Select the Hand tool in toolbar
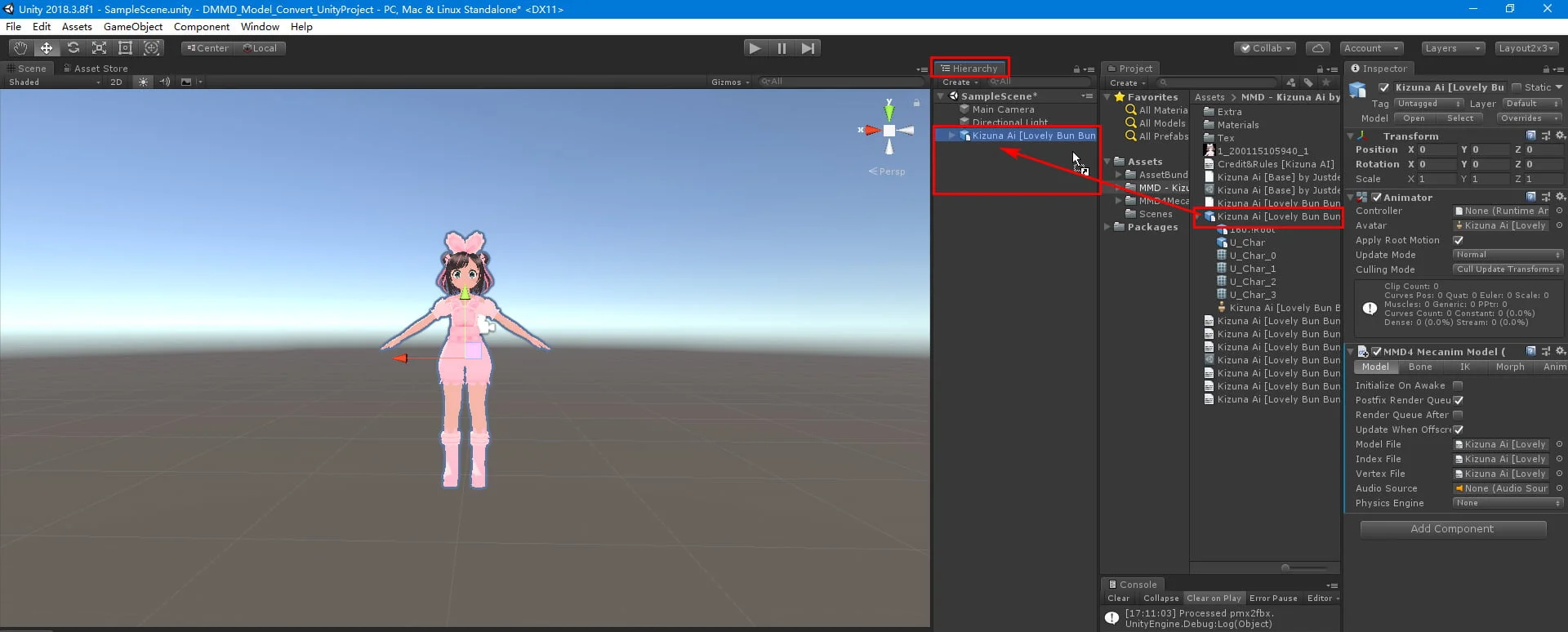This screenshot has width=1568, height=632. [20, 48]
